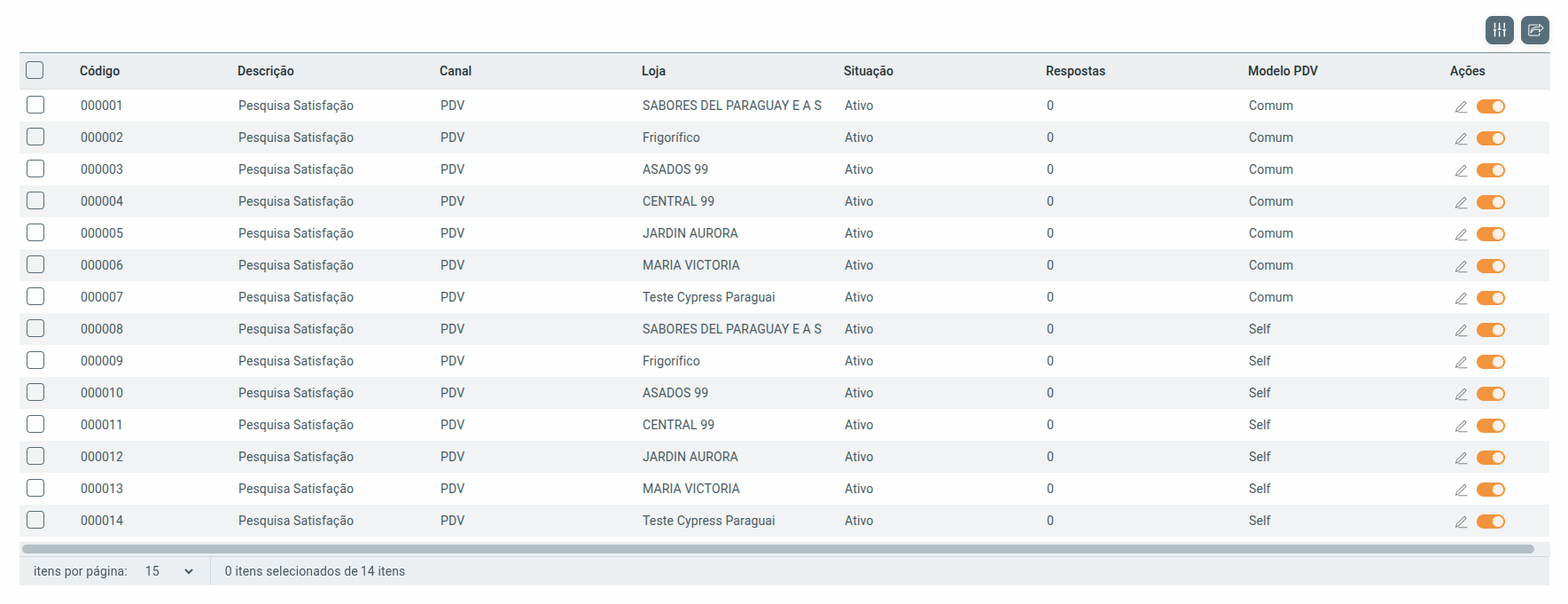Turn off toggle switch for survey 000009

tap(1490, 362)
